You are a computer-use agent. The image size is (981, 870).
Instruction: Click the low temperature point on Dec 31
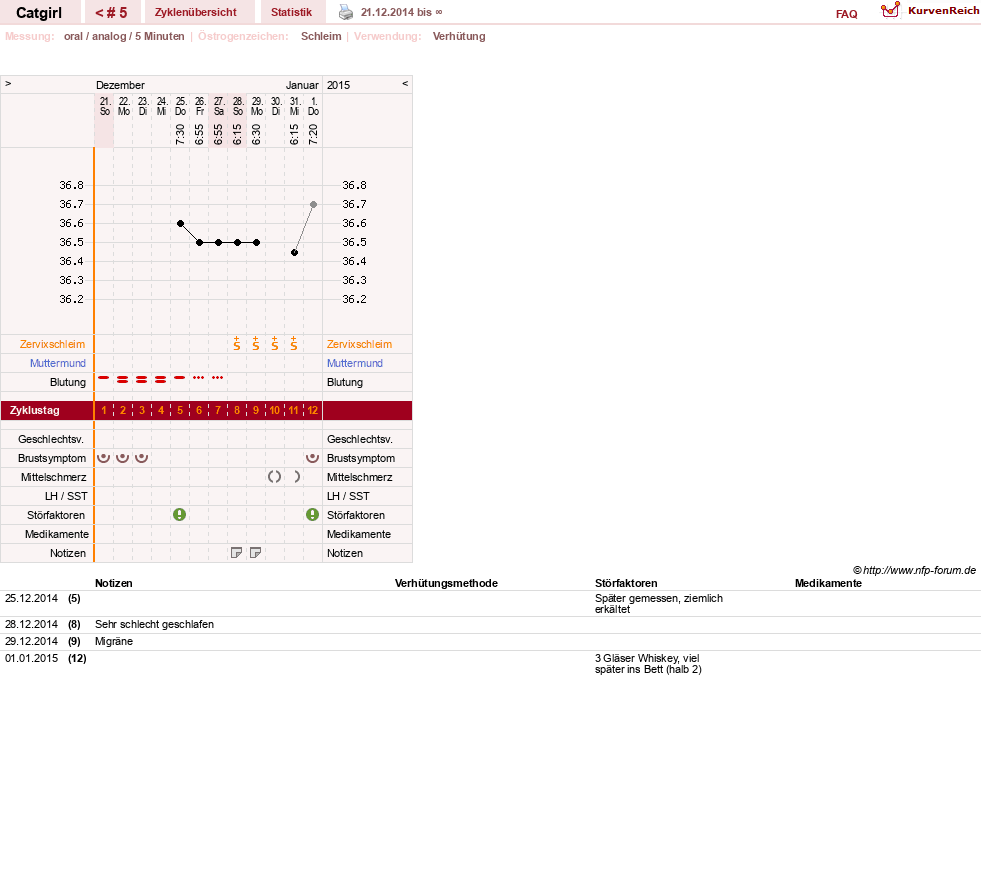[x=294, y=253]
